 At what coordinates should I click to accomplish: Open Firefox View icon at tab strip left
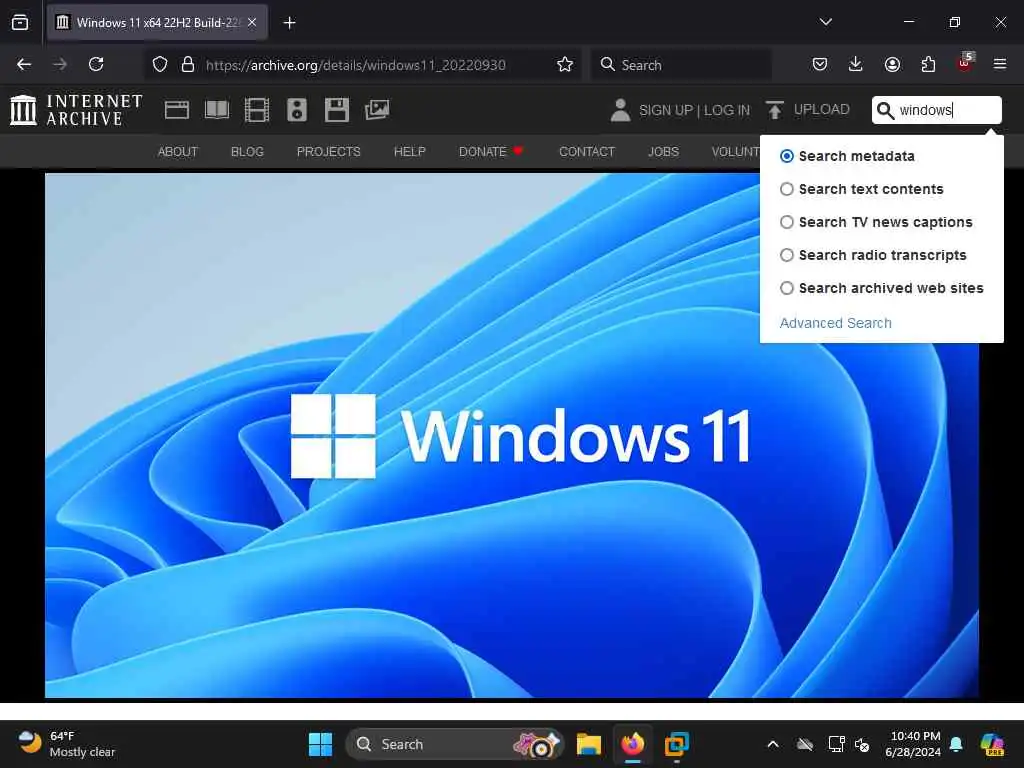coord(20,22)
